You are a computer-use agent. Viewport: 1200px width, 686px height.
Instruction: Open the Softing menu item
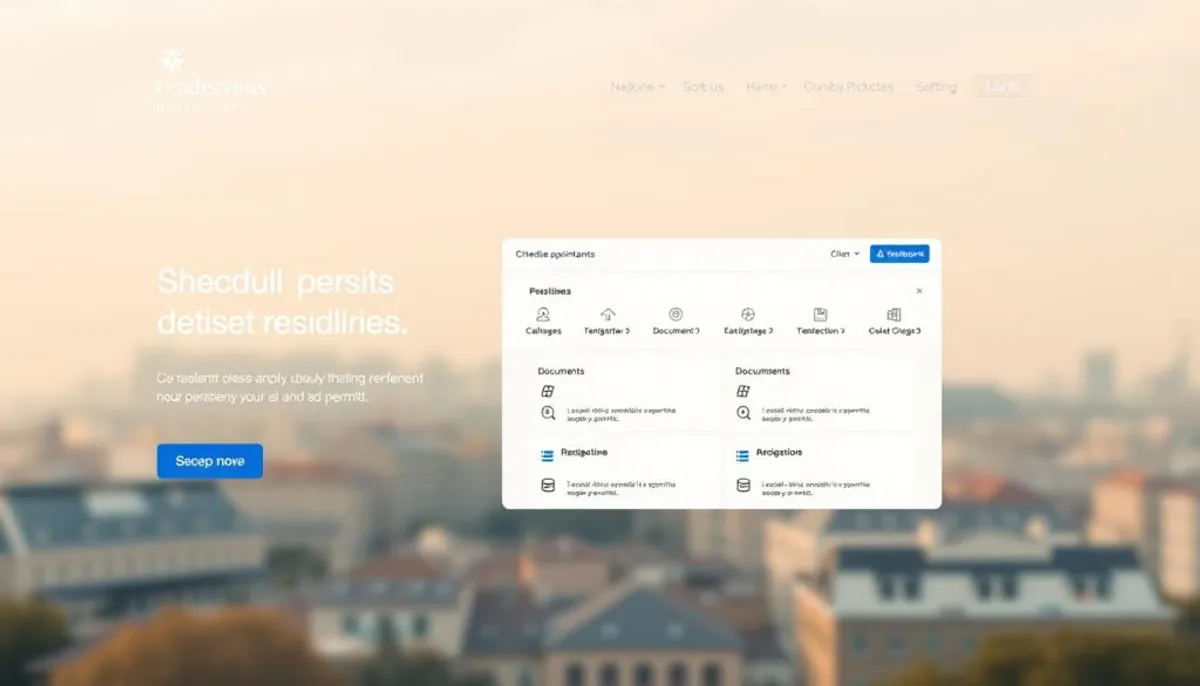click(937, 88)
